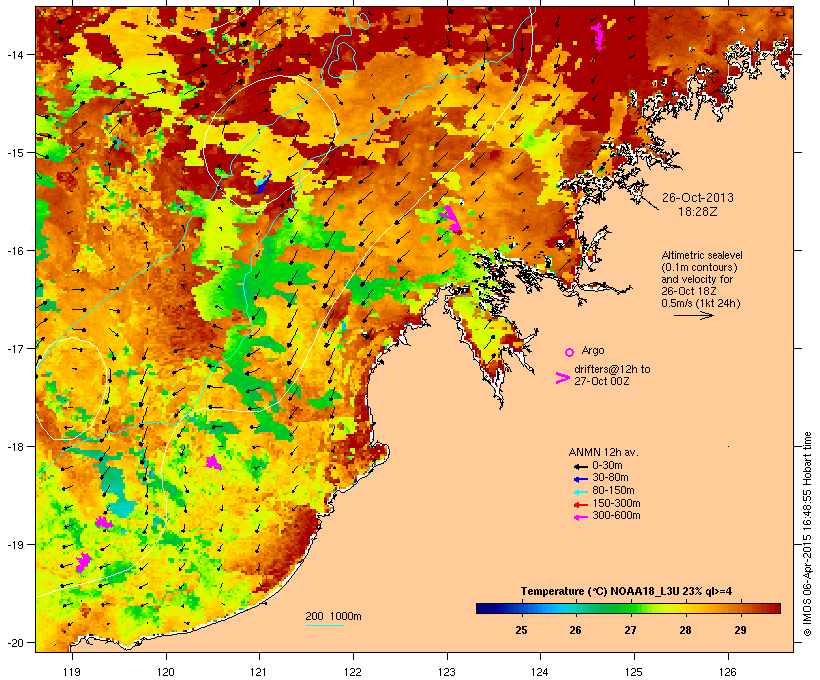Click the longitude axis label 125
This screenshot has height=680, width=820.
coord(634,672)
